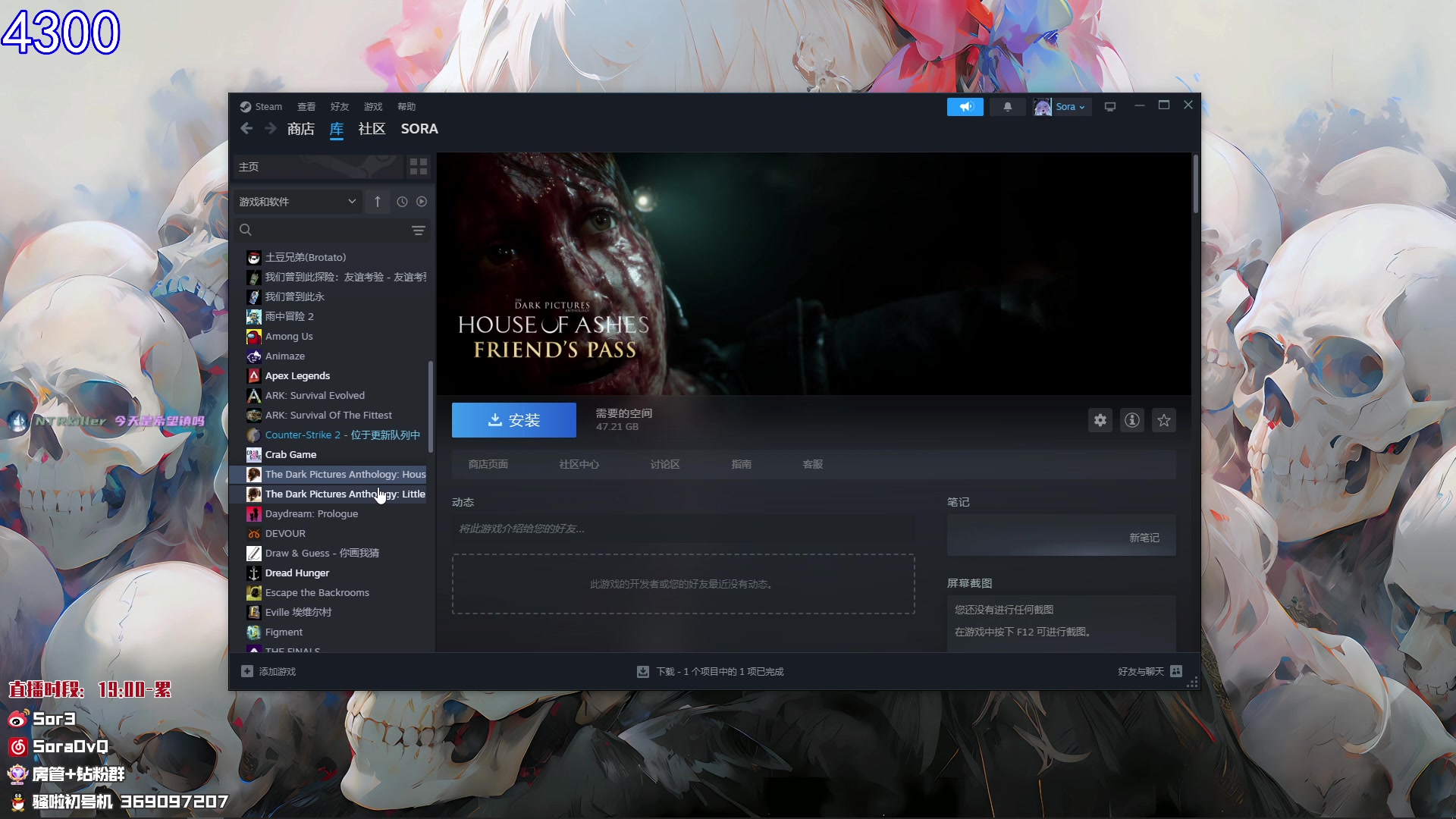Image resolution: width=1456 pixels, height=819 pixels.
Task: Open the 游戏 menu
Action: point(373,106)
